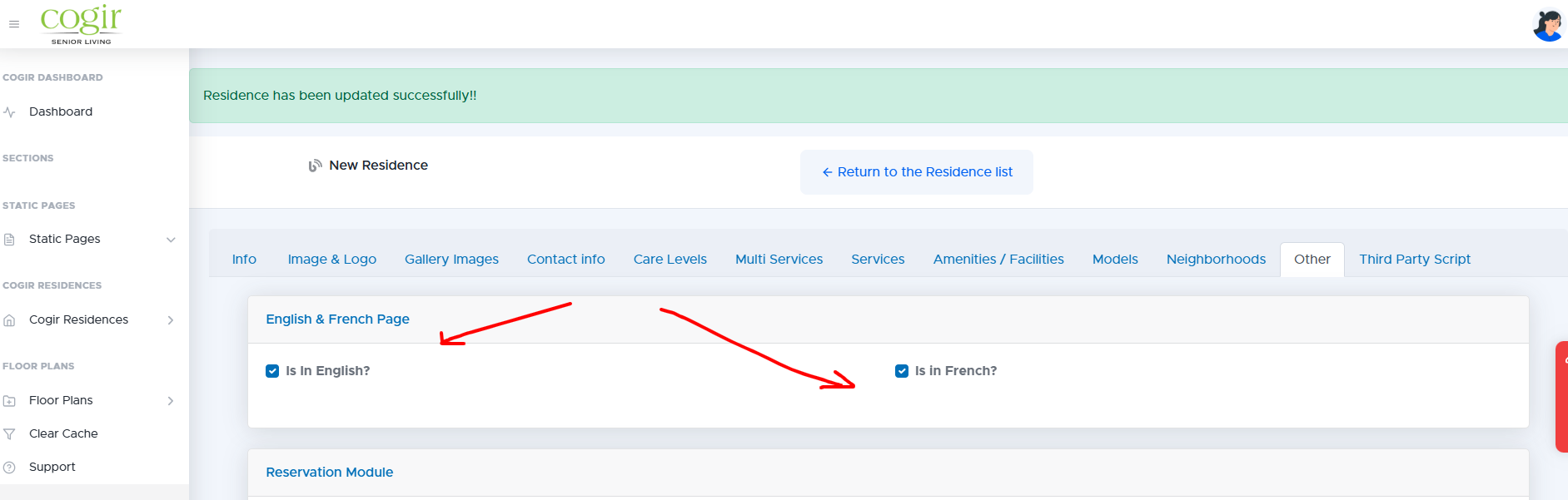Expand the Cogir Residences submenu arrow
Image resolution: width=1568 pixels, height=500 pixels.
[171, 320]
